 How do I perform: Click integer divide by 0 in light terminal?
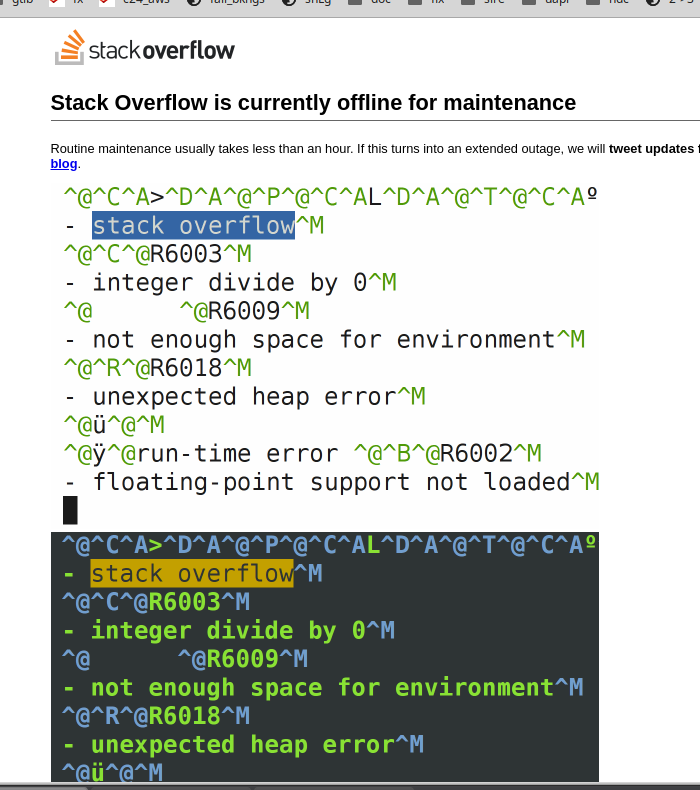coord(231,283)
